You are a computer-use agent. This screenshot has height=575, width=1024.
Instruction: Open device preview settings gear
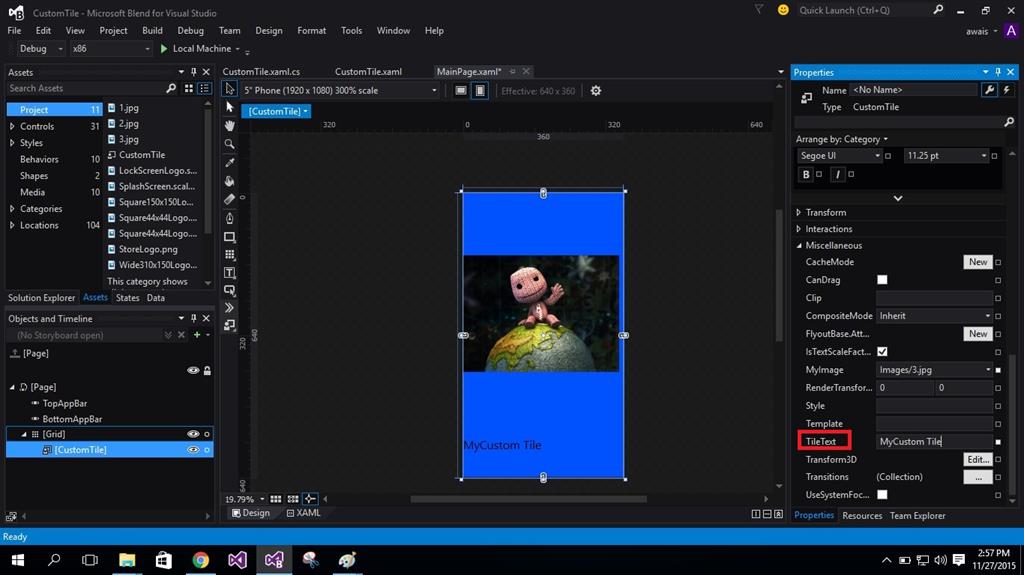point(596,91)
